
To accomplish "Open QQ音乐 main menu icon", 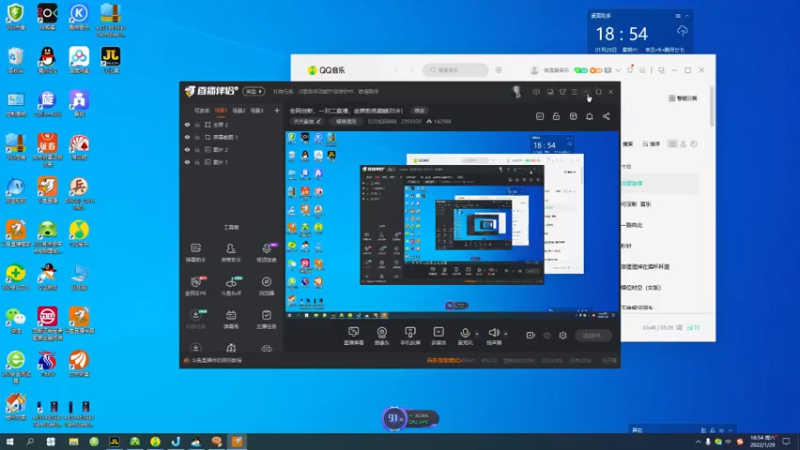I will point(642,70).
